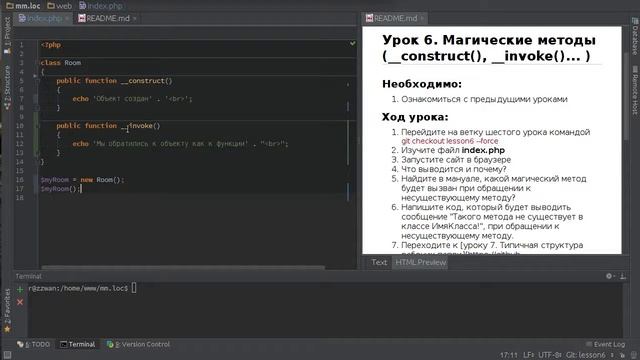The width and height of the screenshot is (640, 360).
Task: Open Favorites tool window
Action: click(x=7, y=310)
